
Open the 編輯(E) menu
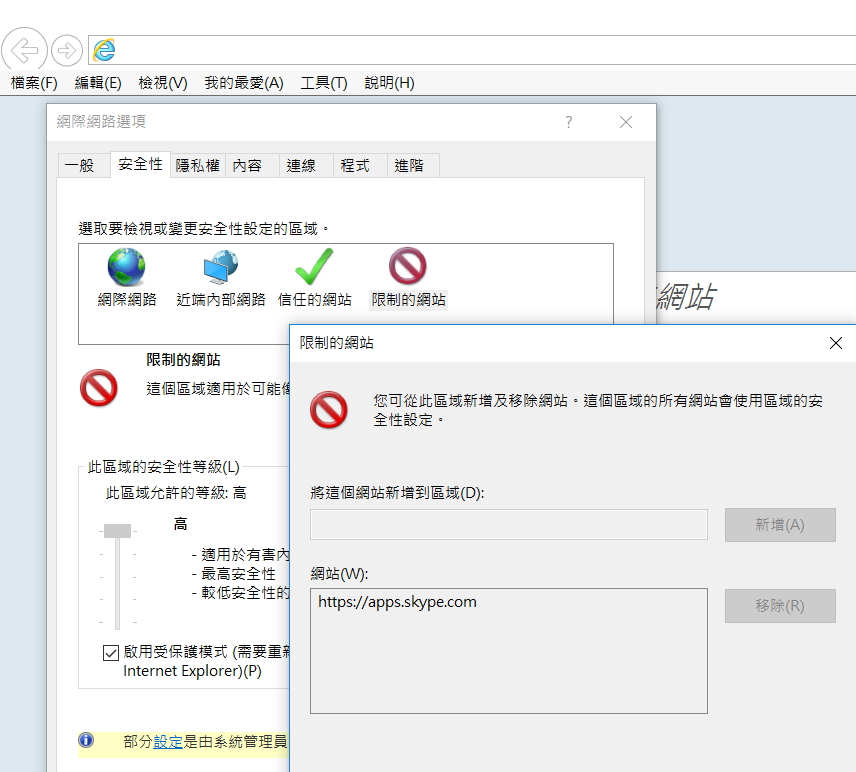98,82
